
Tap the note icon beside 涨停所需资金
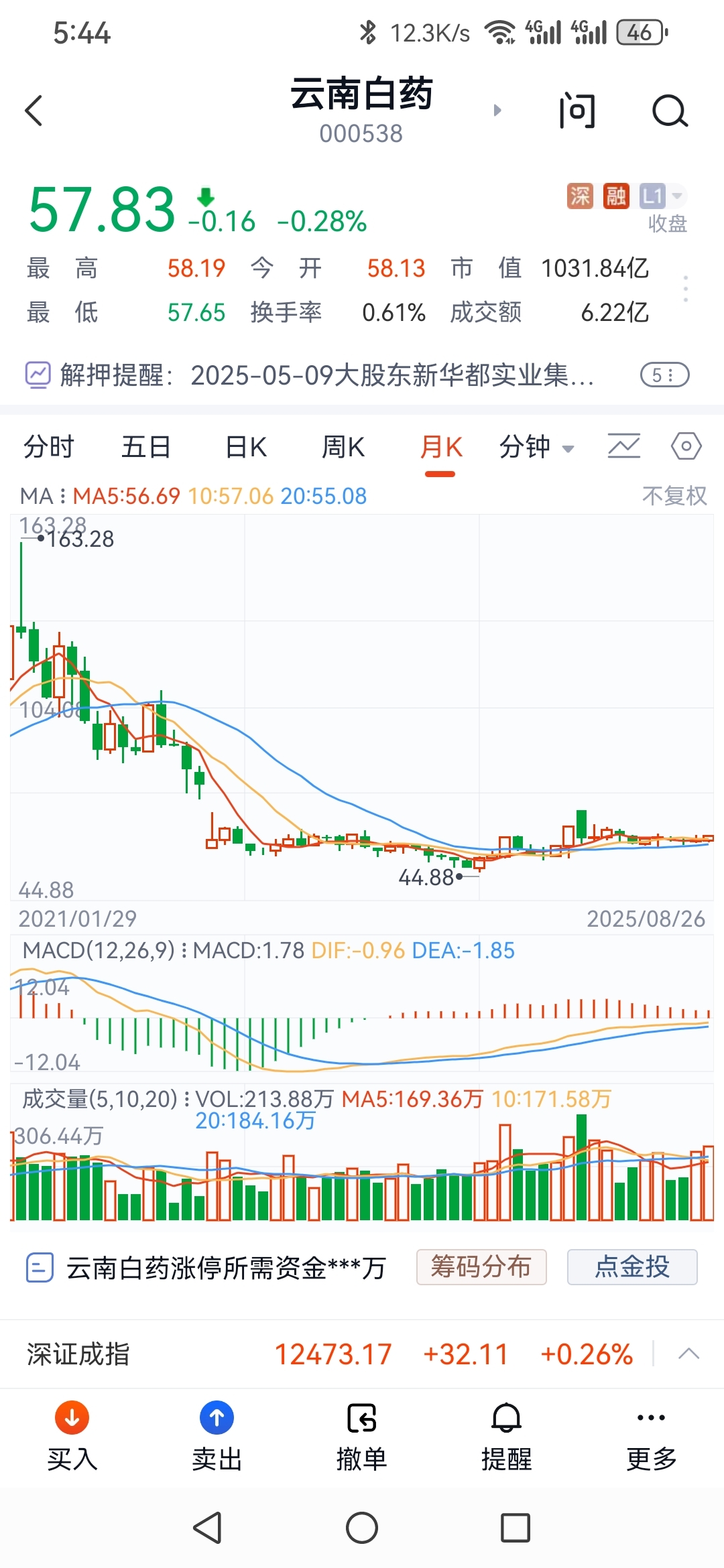coord(40,1268)
